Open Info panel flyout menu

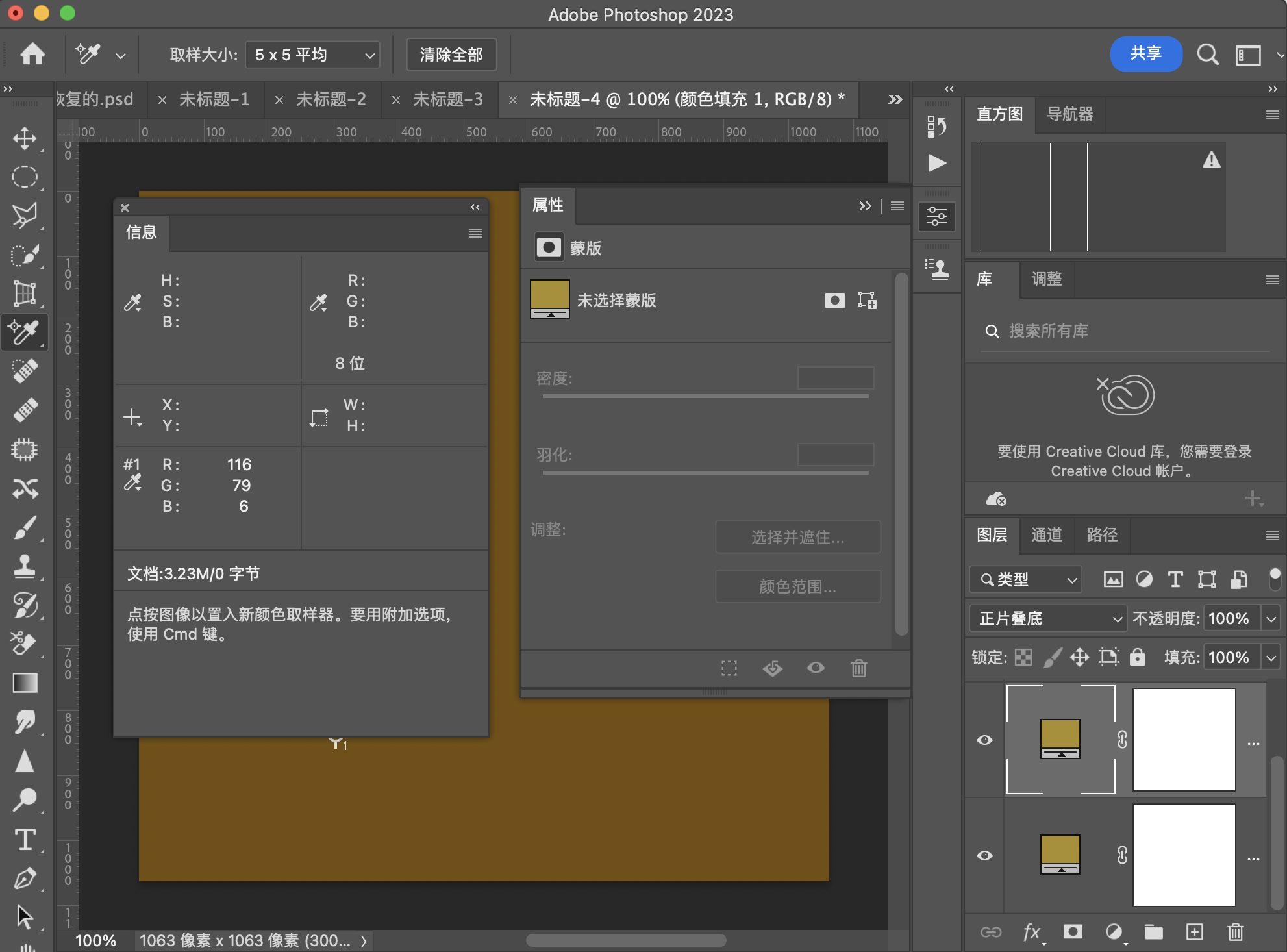tap(475, 233)
